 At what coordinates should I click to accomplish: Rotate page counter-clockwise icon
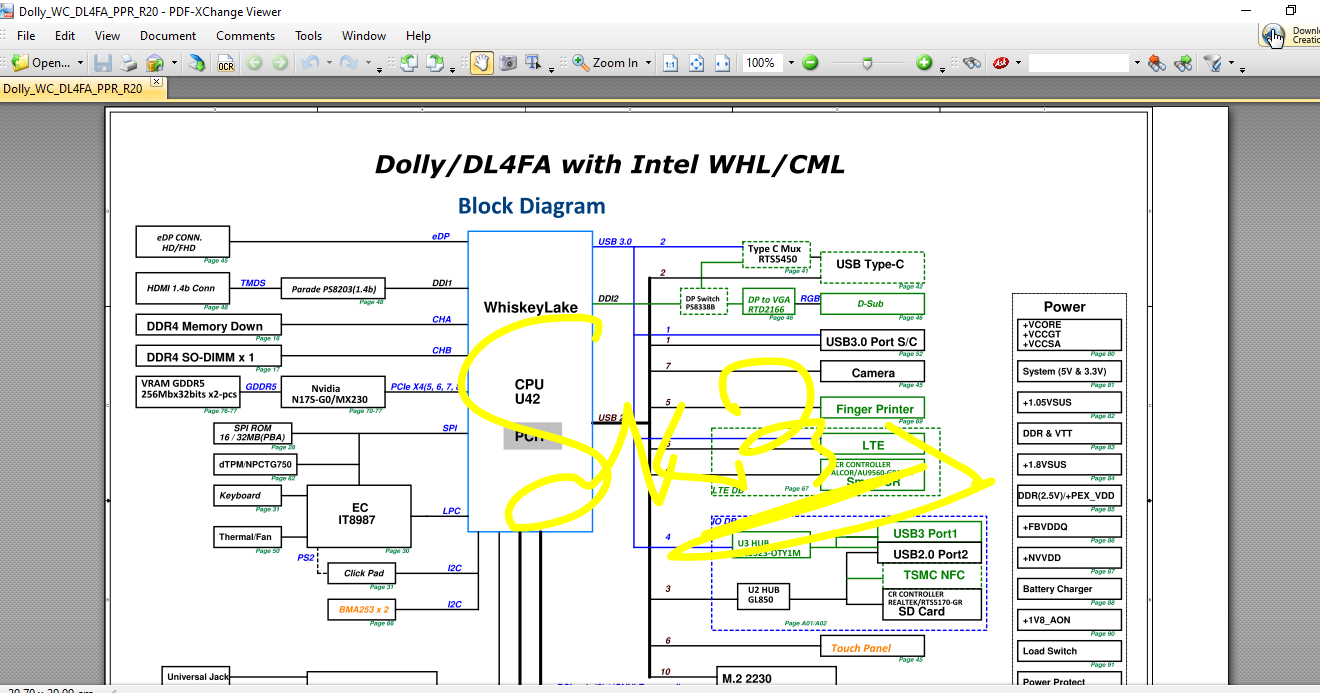(409, 62)
